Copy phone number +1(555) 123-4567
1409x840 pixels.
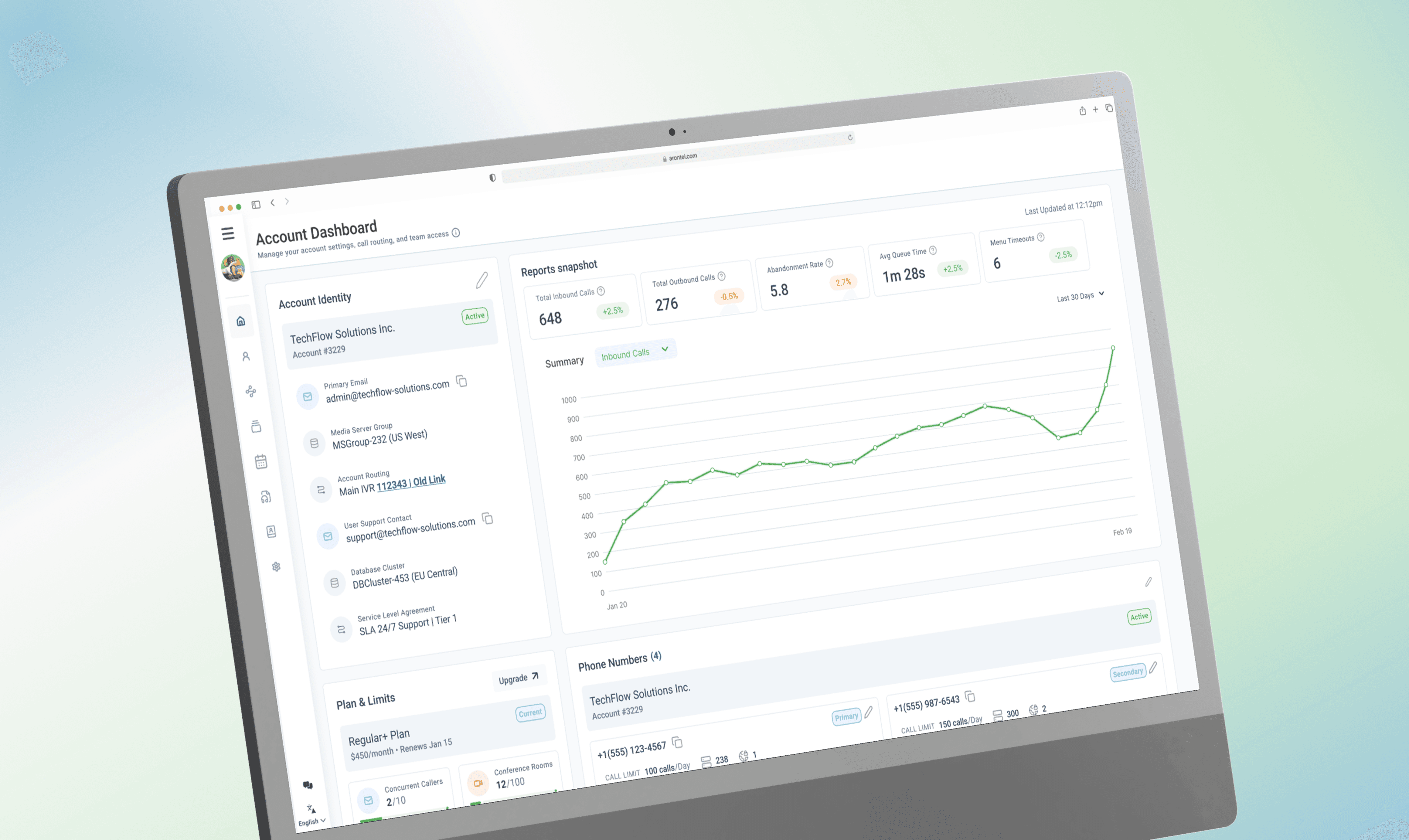click(x=677, y=742)
